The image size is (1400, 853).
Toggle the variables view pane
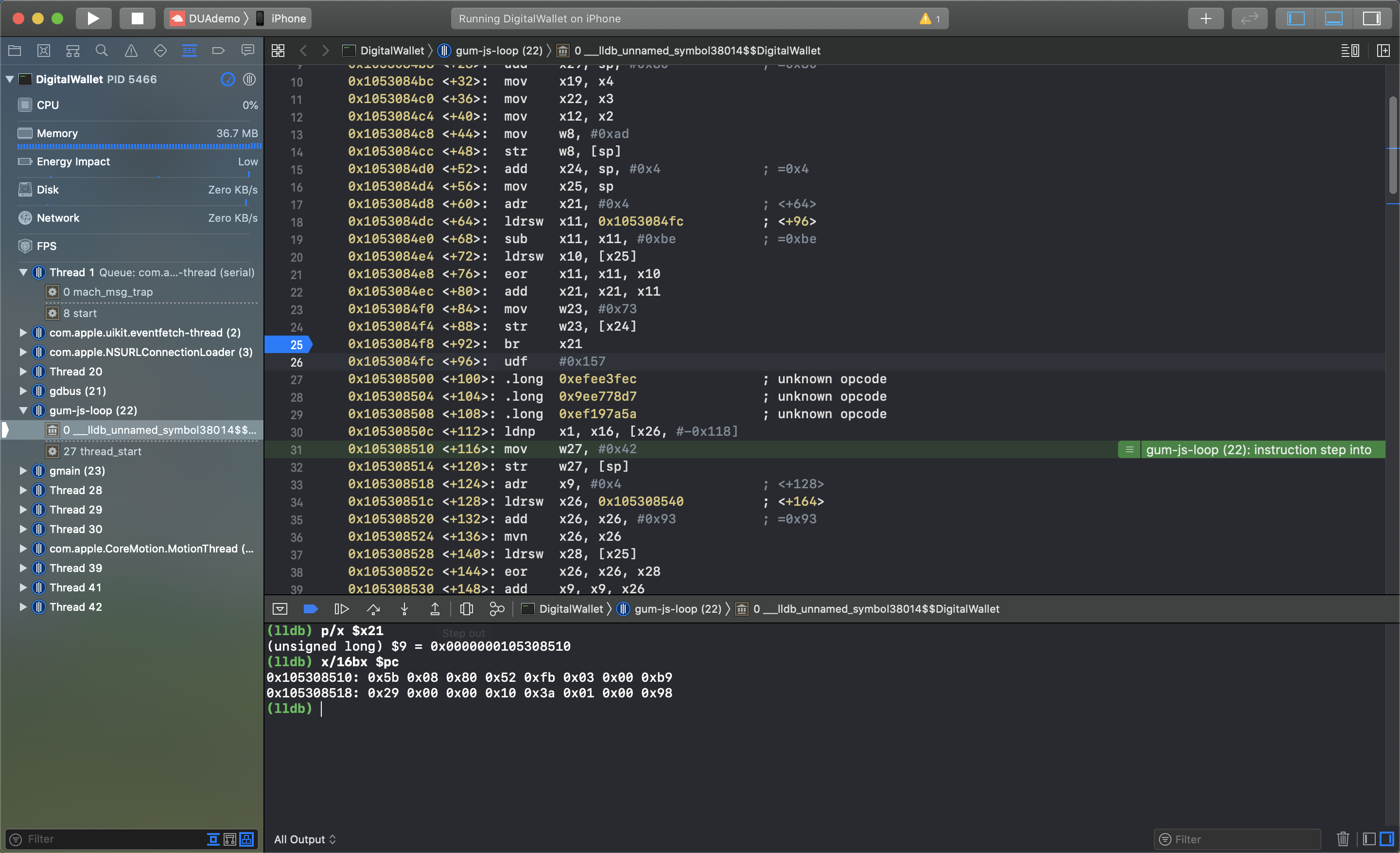1369,839
